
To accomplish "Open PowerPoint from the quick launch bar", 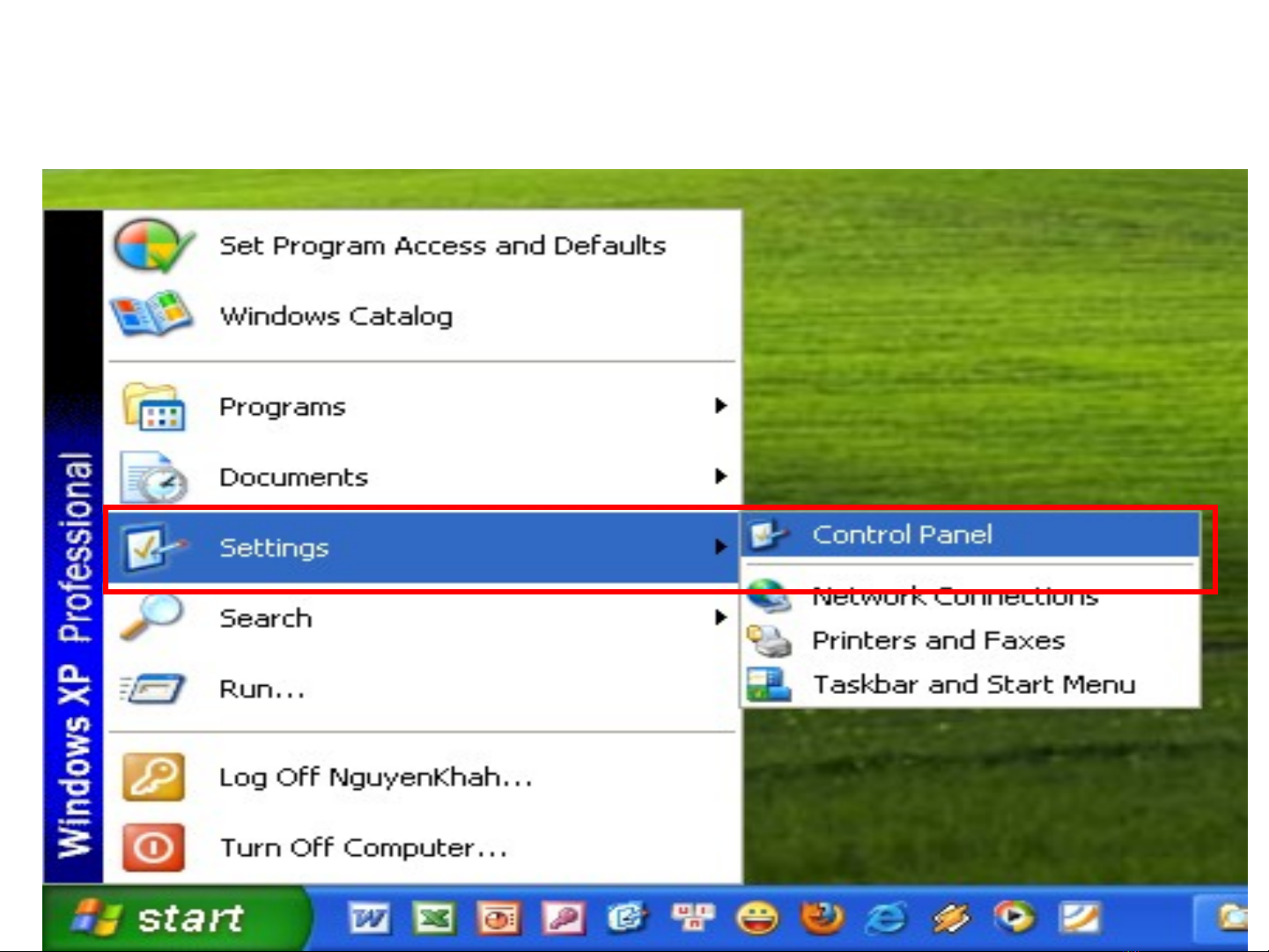I will (x=498, y=919).
